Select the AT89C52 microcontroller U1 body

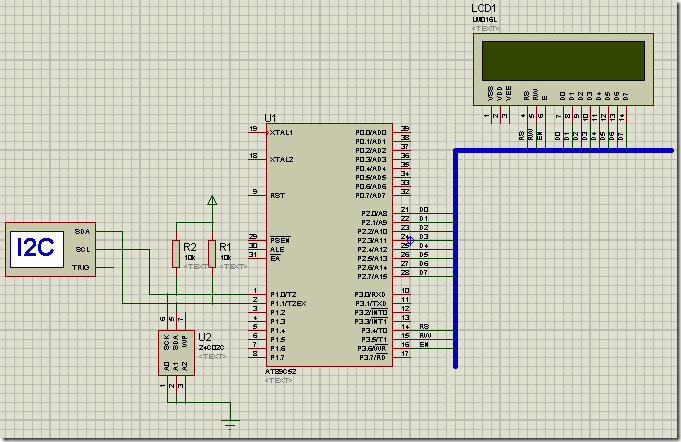click(329, 245)
